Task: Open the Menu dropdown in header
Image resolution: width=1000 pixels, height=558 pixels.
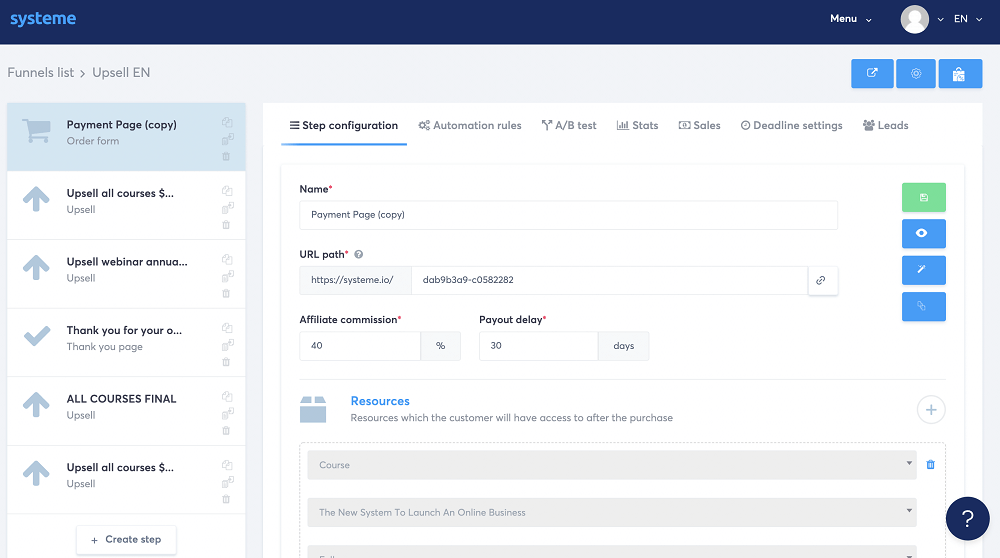Action: [850, 19]
